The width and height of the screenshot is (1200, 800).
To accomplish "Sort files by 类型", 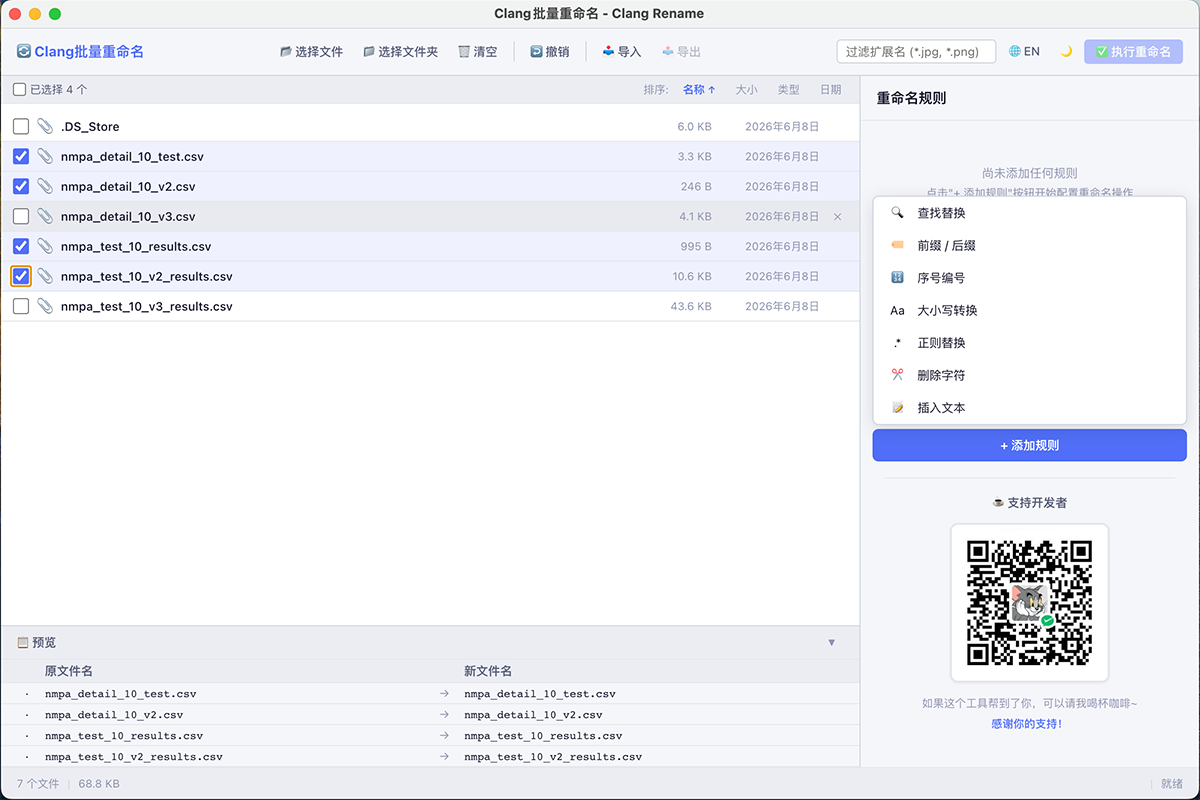I will [x=788, y=89].
